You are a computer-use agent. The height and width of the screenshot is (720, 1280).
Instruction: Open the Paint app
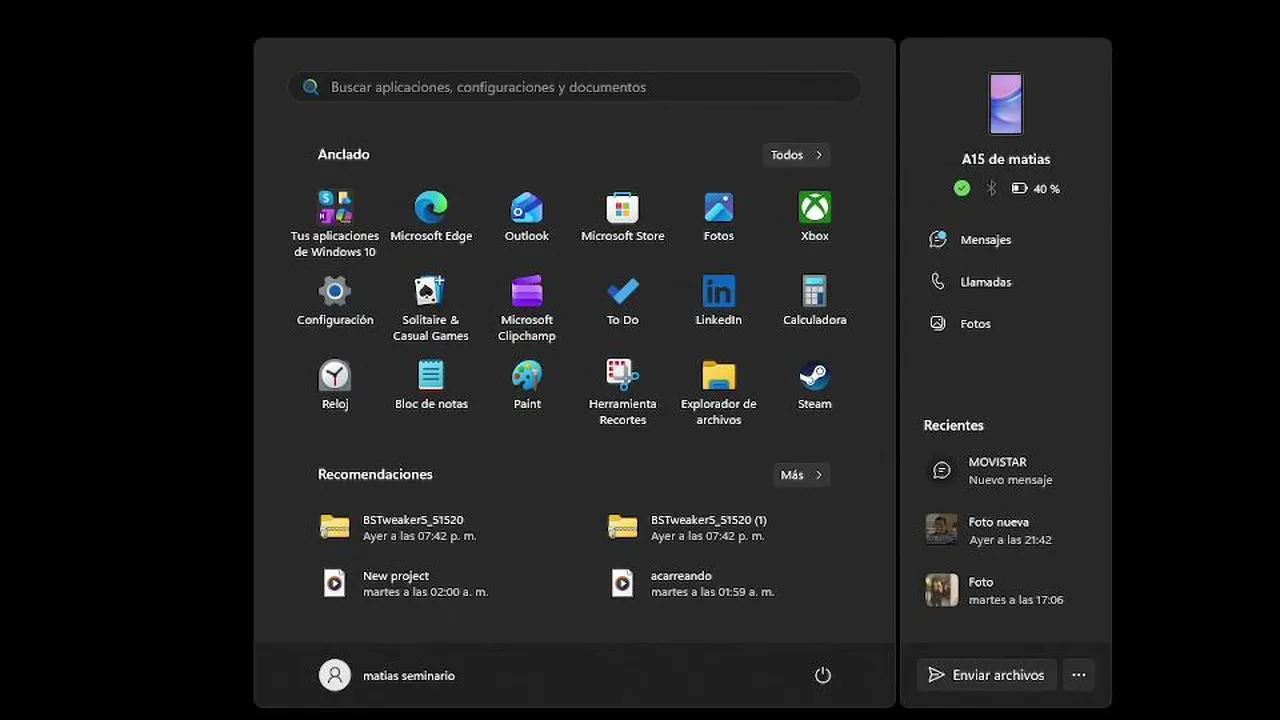[527, 384]
